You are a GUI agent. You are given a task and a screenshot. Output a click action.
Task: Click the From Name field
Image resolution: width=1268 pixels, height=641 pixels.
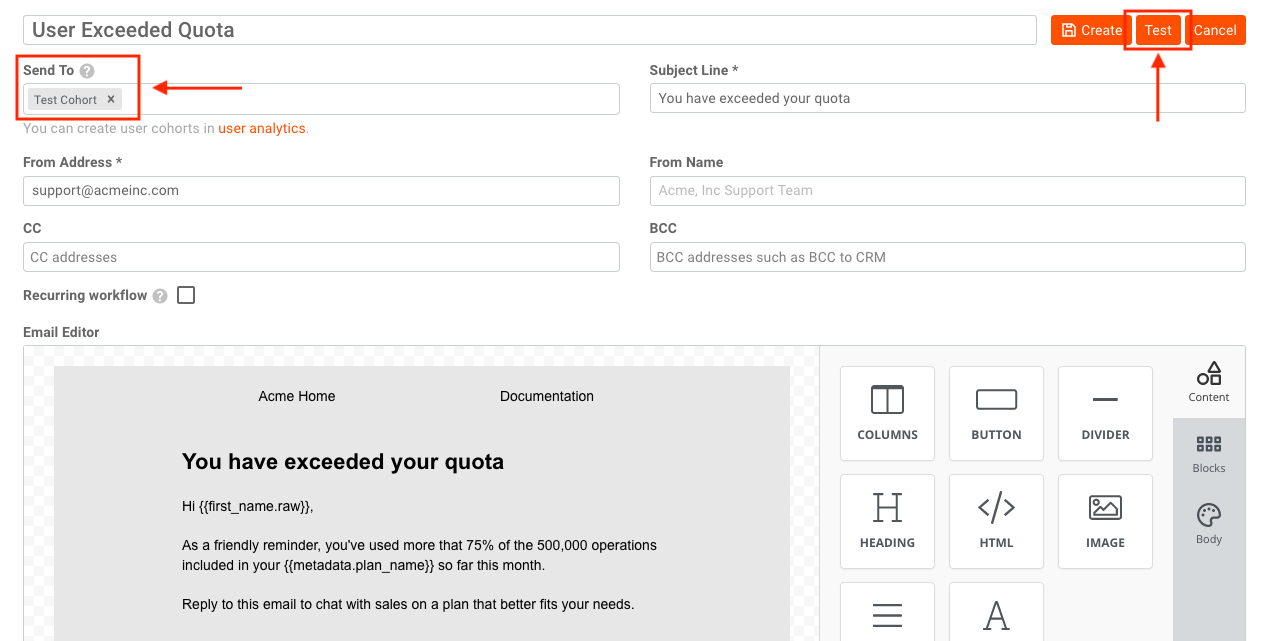[947, 190]
